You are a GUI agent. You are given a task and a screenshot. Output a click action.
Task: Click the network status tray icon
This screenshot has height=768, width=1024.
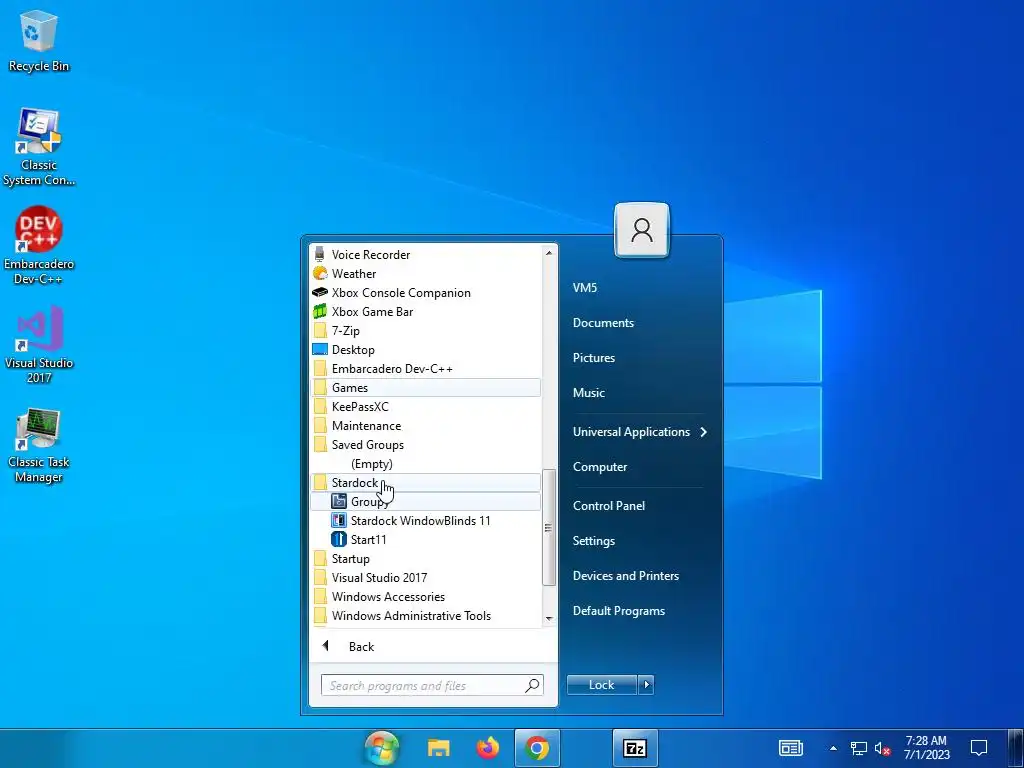pos(858,748)
